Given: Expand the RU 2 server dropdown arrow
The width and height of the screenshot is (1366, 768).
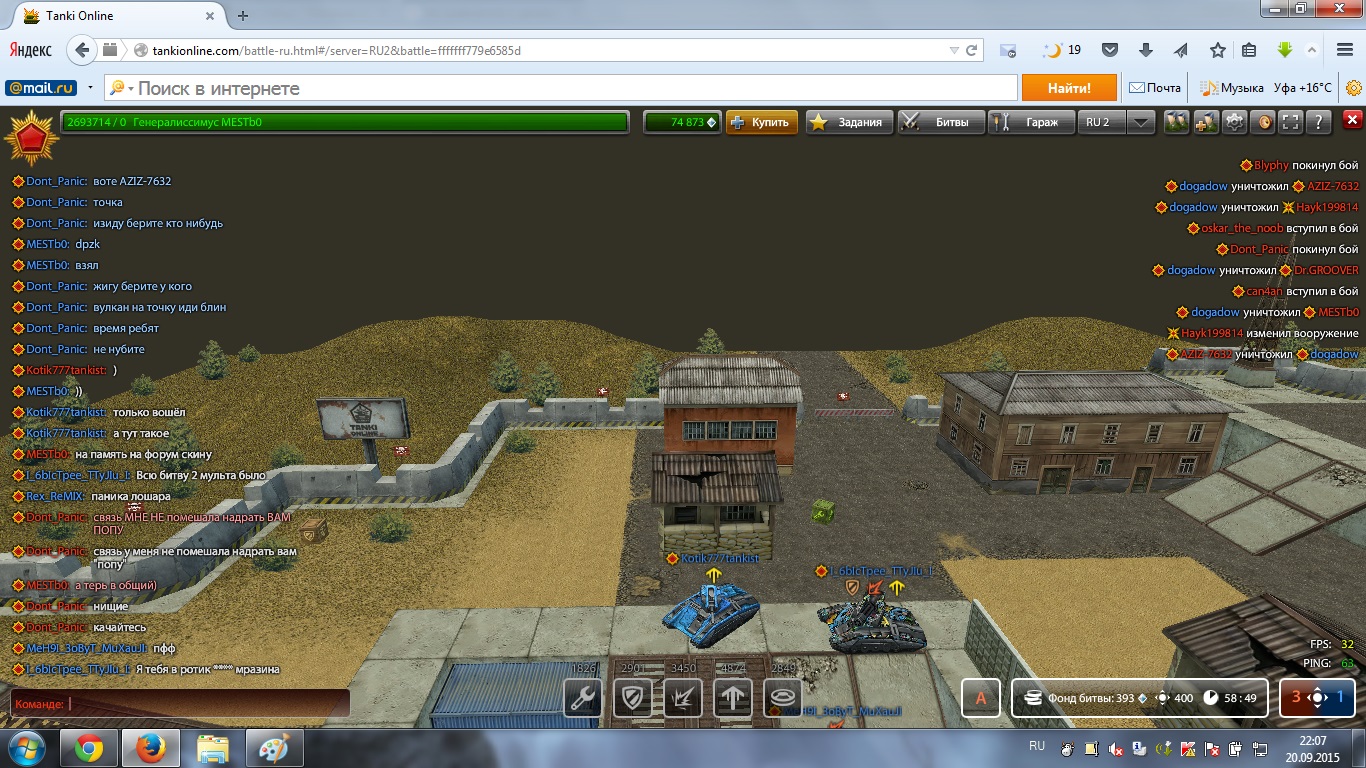Looking at the screenshot, I should (1142, 122).
